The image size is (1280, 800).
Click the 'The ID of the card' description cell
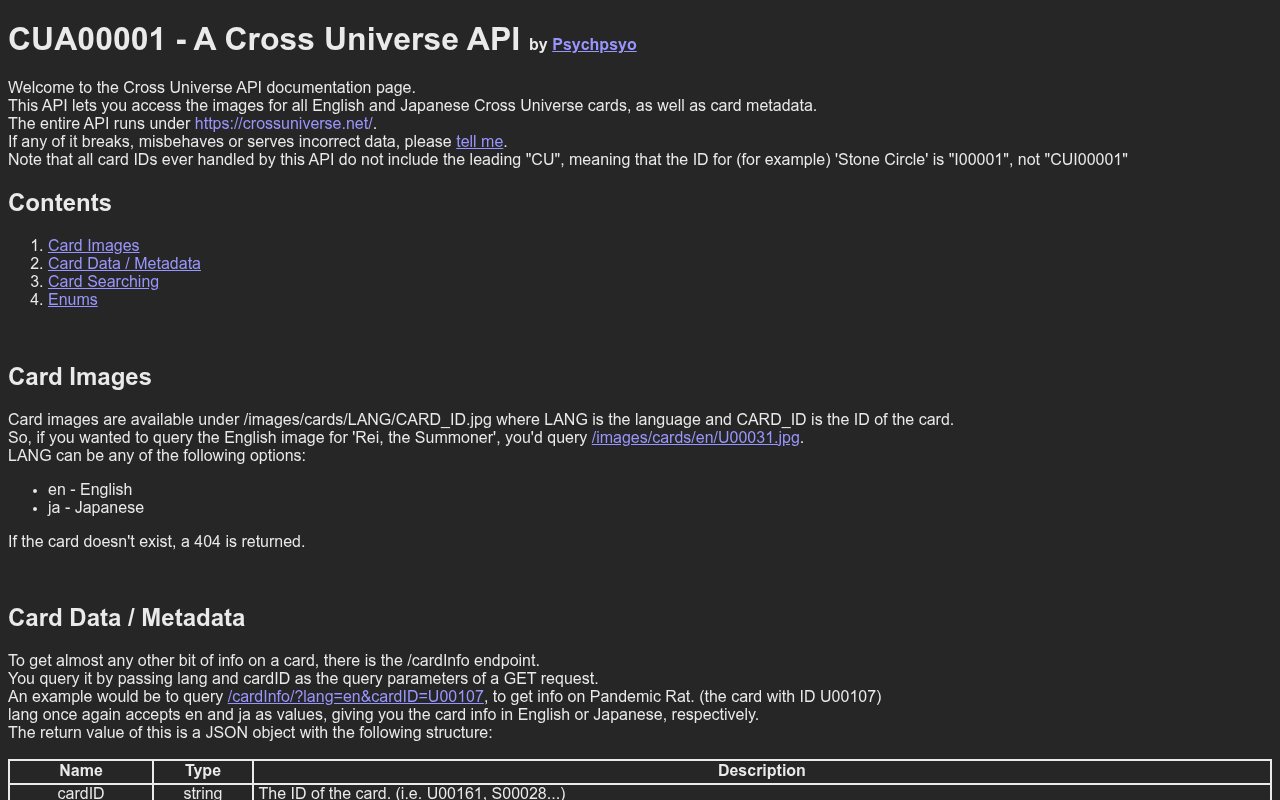pyautogui.click(x=761, y=792)
